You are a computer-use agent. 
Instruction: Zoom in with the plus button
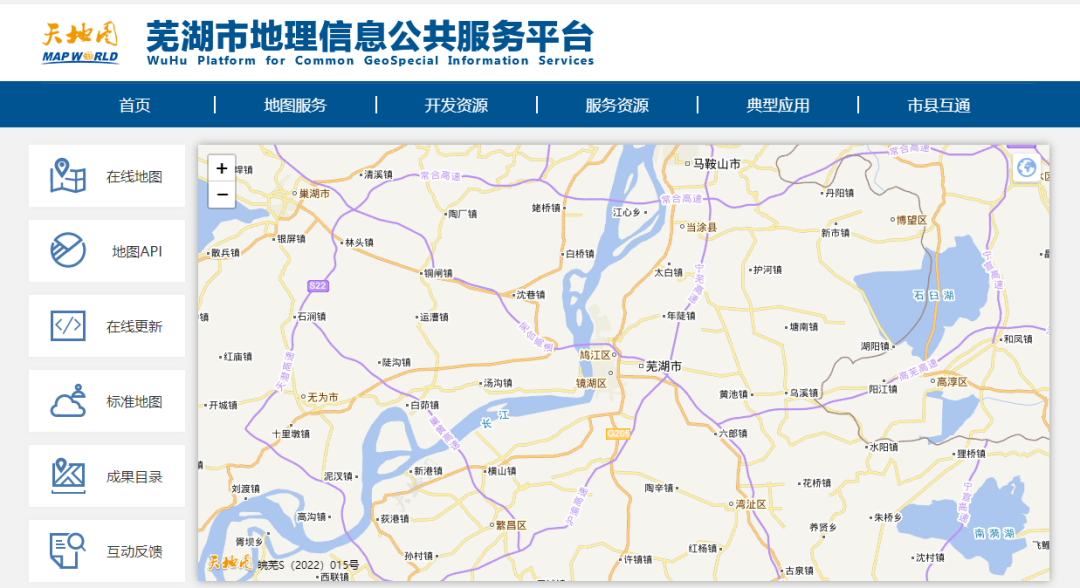point(222,169)
